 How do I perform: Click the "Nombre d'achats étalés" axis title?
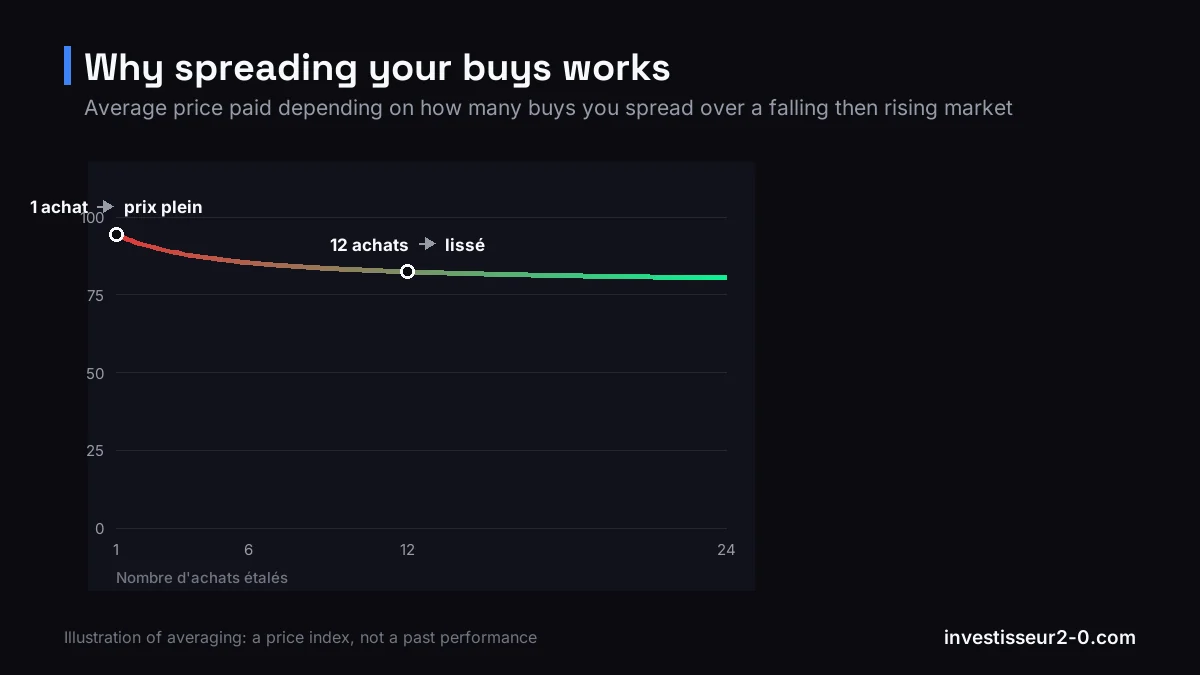pos(202,578)
